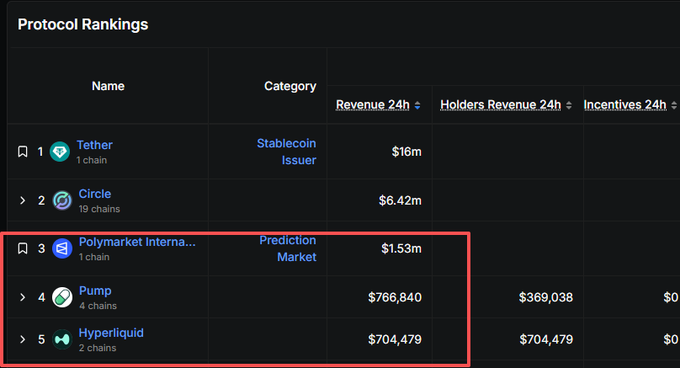Click the Tether logo icon
This screenshot has width=680, height=368.
coord(60,152)
